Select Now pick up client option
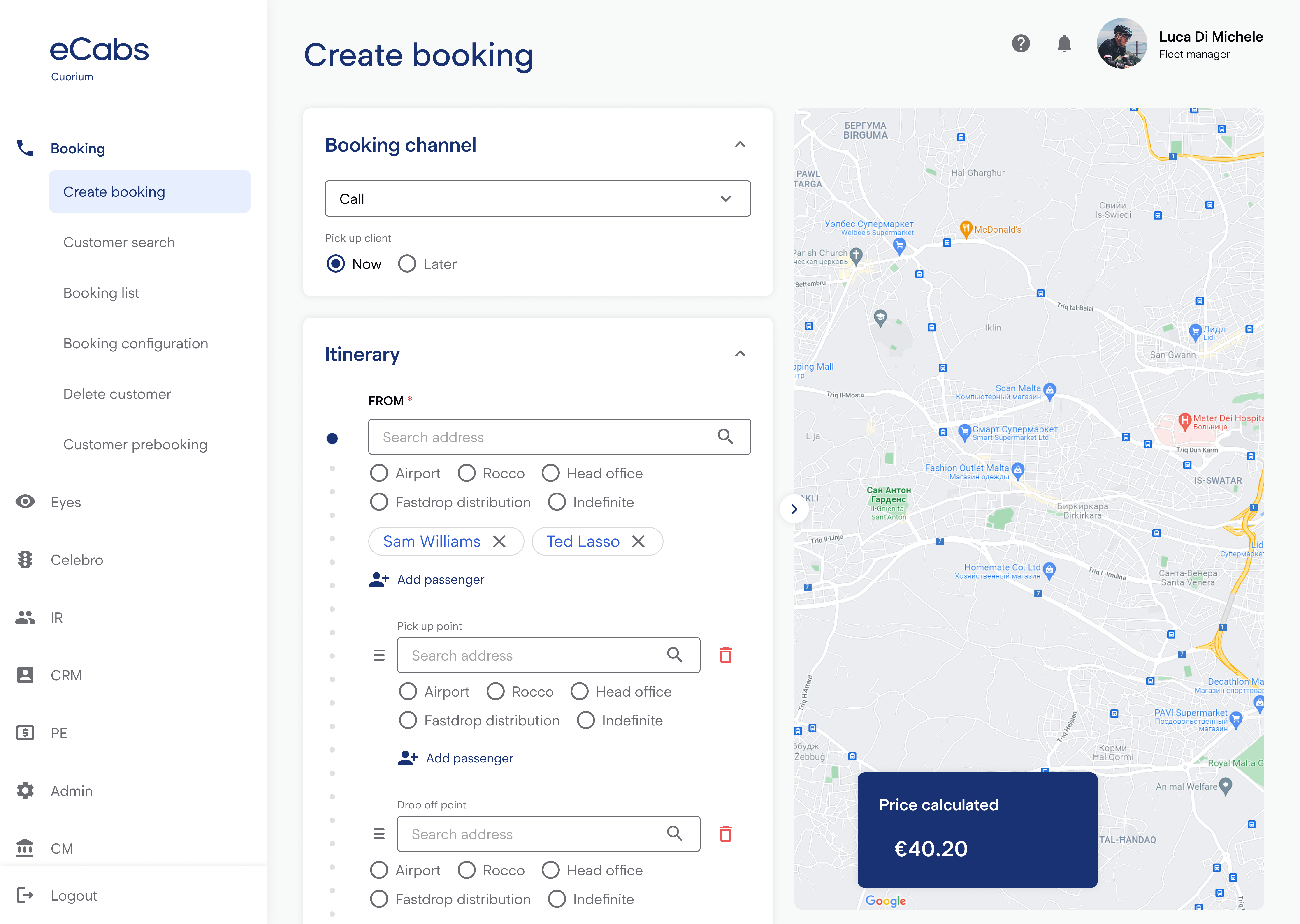1300x924 pixels. coord(336,264)
